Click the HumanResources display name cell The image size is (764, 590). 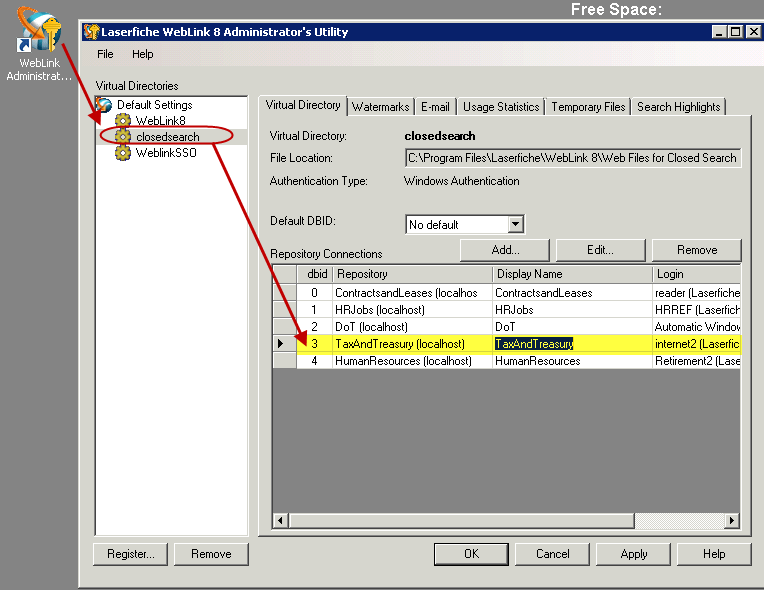coord(573,361)
